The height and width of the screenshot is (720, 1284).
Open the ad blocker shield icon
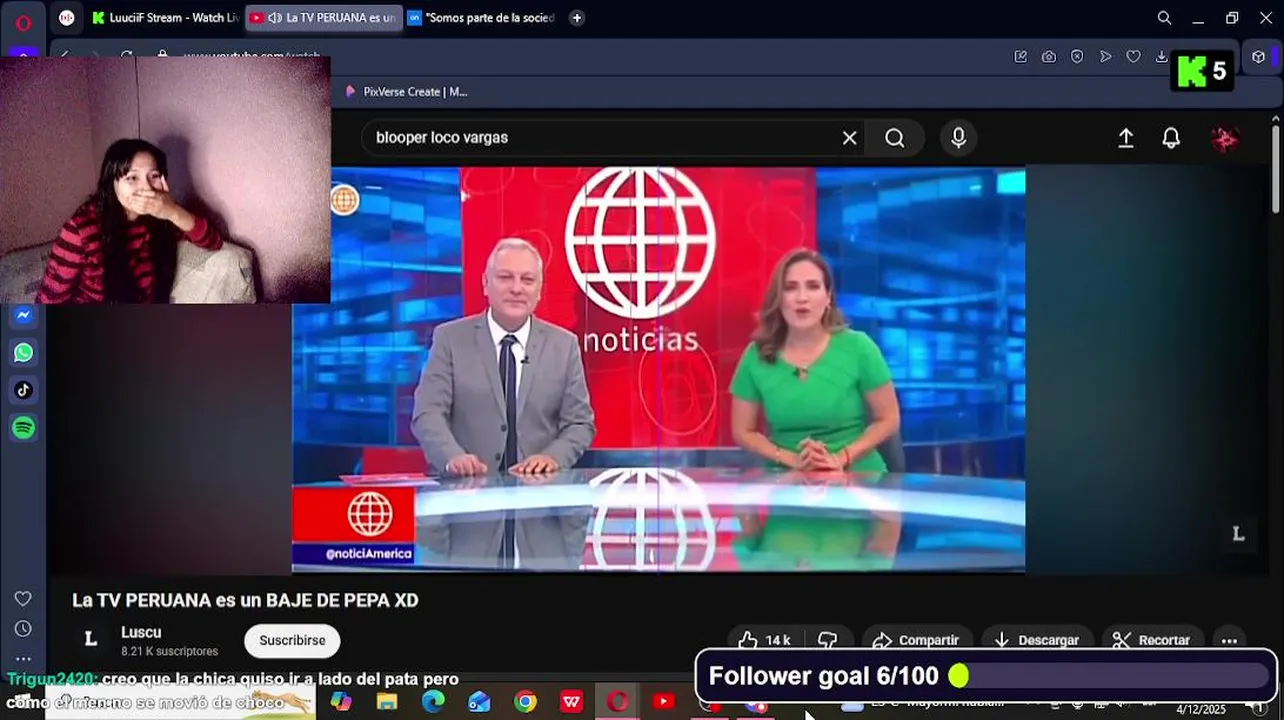(x=1077, y=57)
